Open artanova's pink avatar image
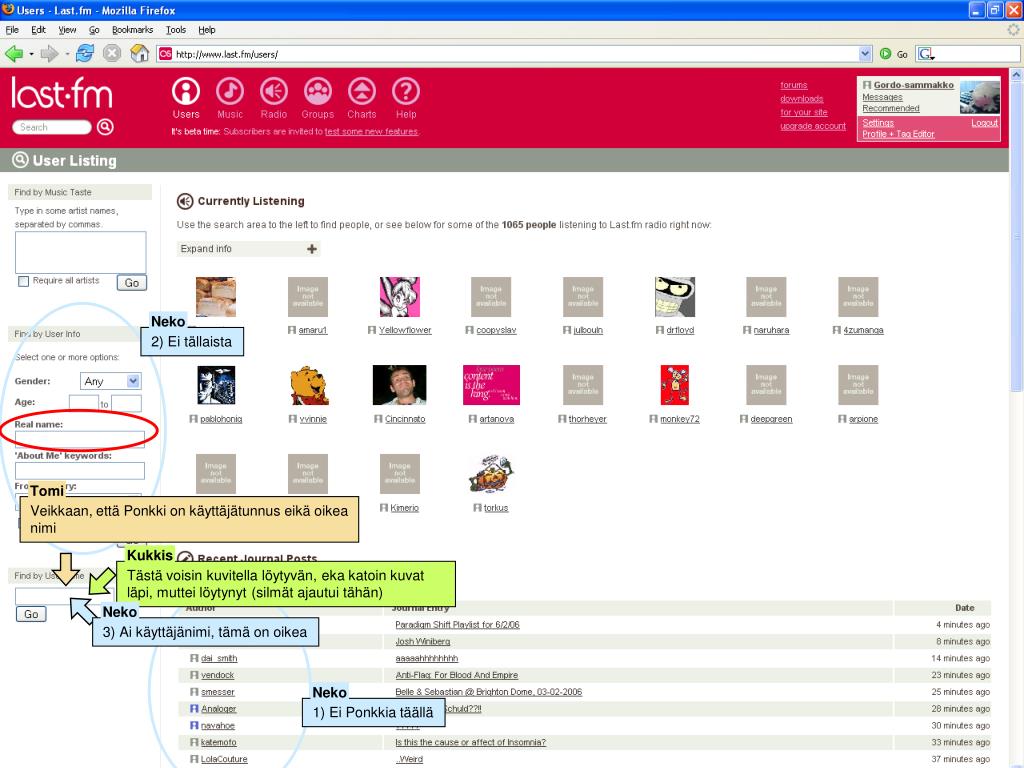Screen dimensions: 1024x768 point(491,385)
